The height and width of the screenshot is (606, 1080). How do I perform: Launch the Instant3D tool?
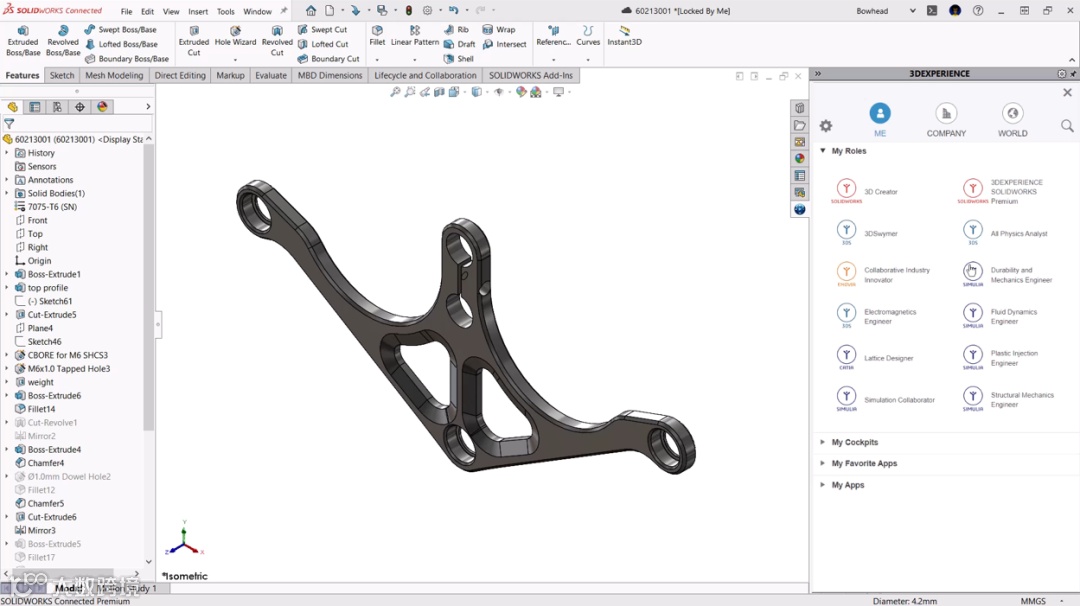tap(624, 36)
